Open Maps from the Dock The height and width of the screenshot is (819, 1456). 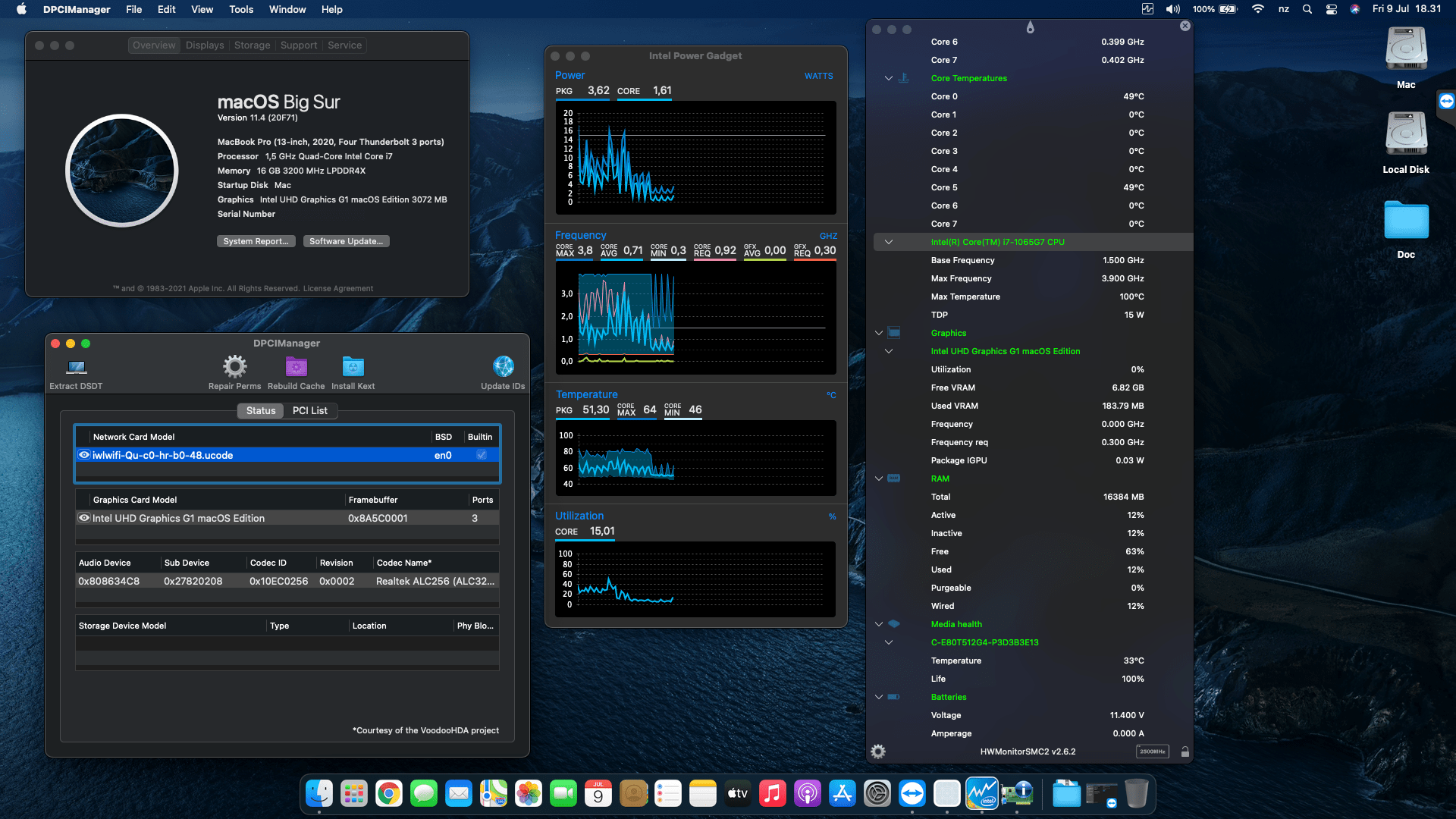pyautogui.click(x=494, y=794)
